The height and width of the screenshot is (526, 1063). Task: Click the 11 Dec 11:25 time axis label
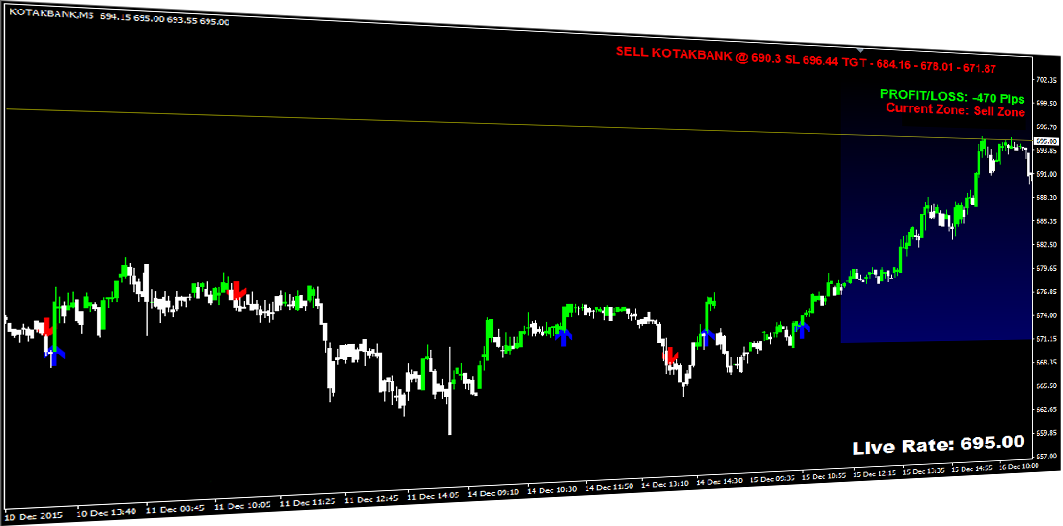(307, 503)
